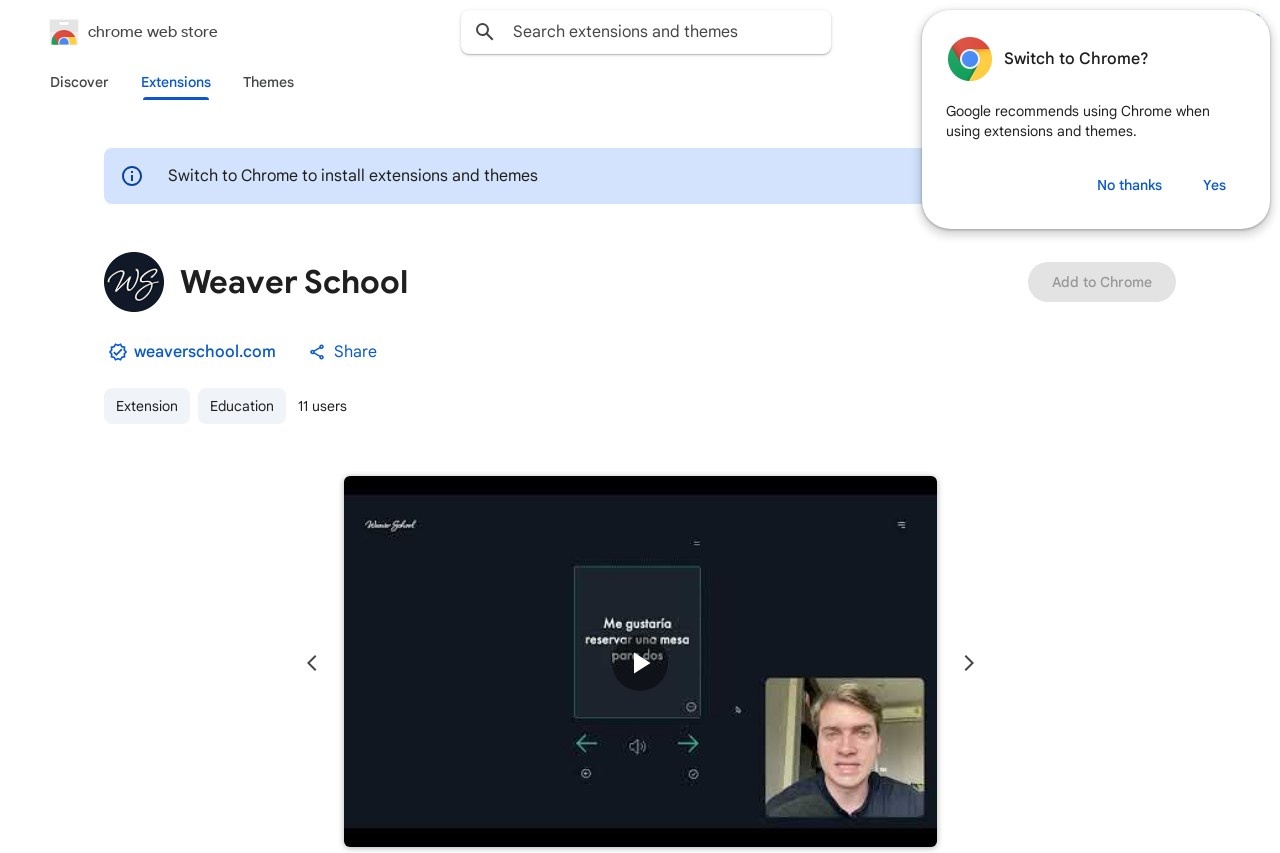Click the Weaver School WS logo
The image size is (1280, 853).
pos(134,282)
